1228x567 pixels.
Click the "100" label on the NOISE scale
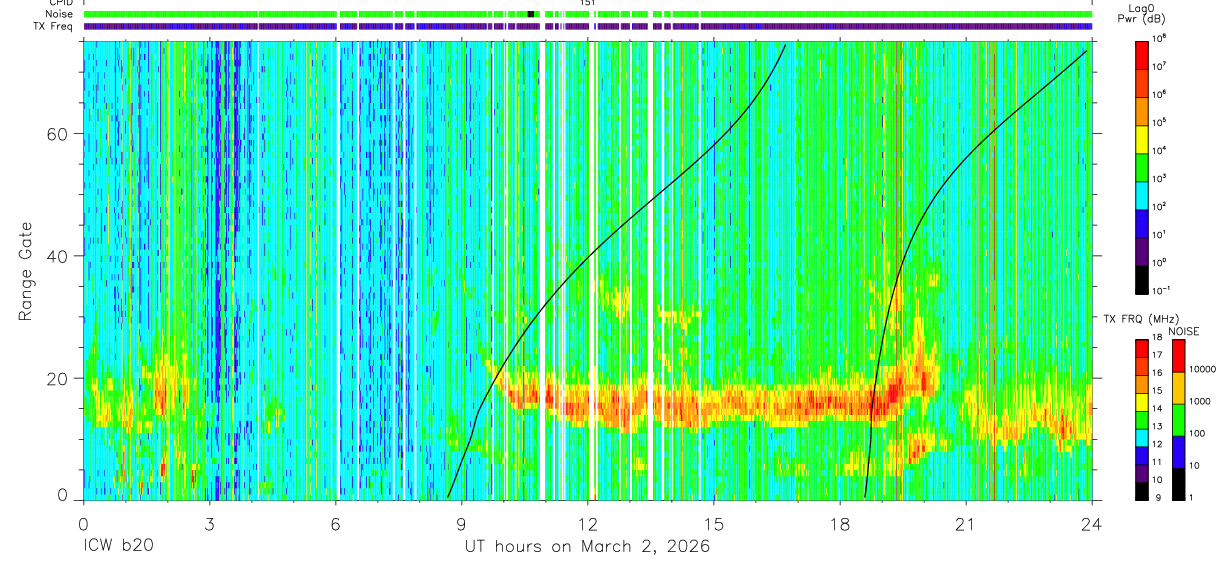click(x=1197, y=434)
